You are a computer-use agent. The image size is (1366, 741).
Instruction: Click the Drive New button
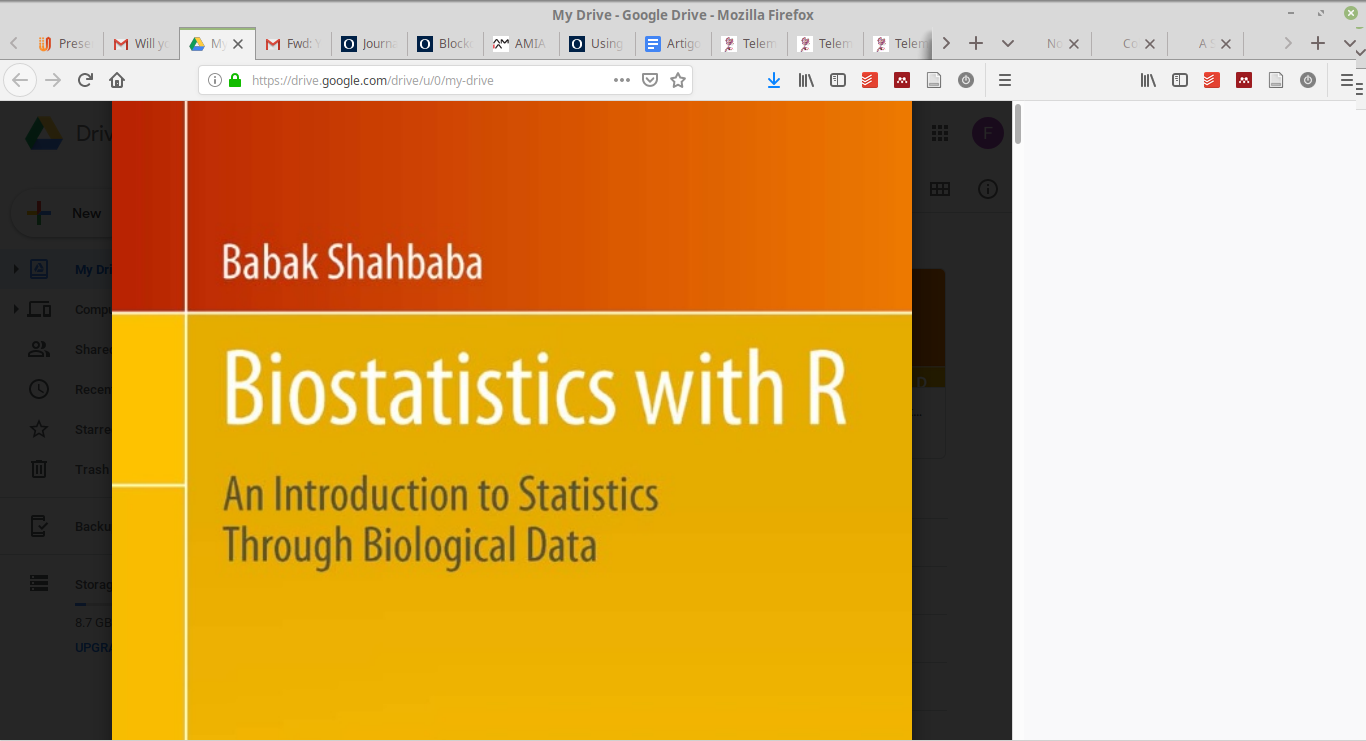pos(62,213)
